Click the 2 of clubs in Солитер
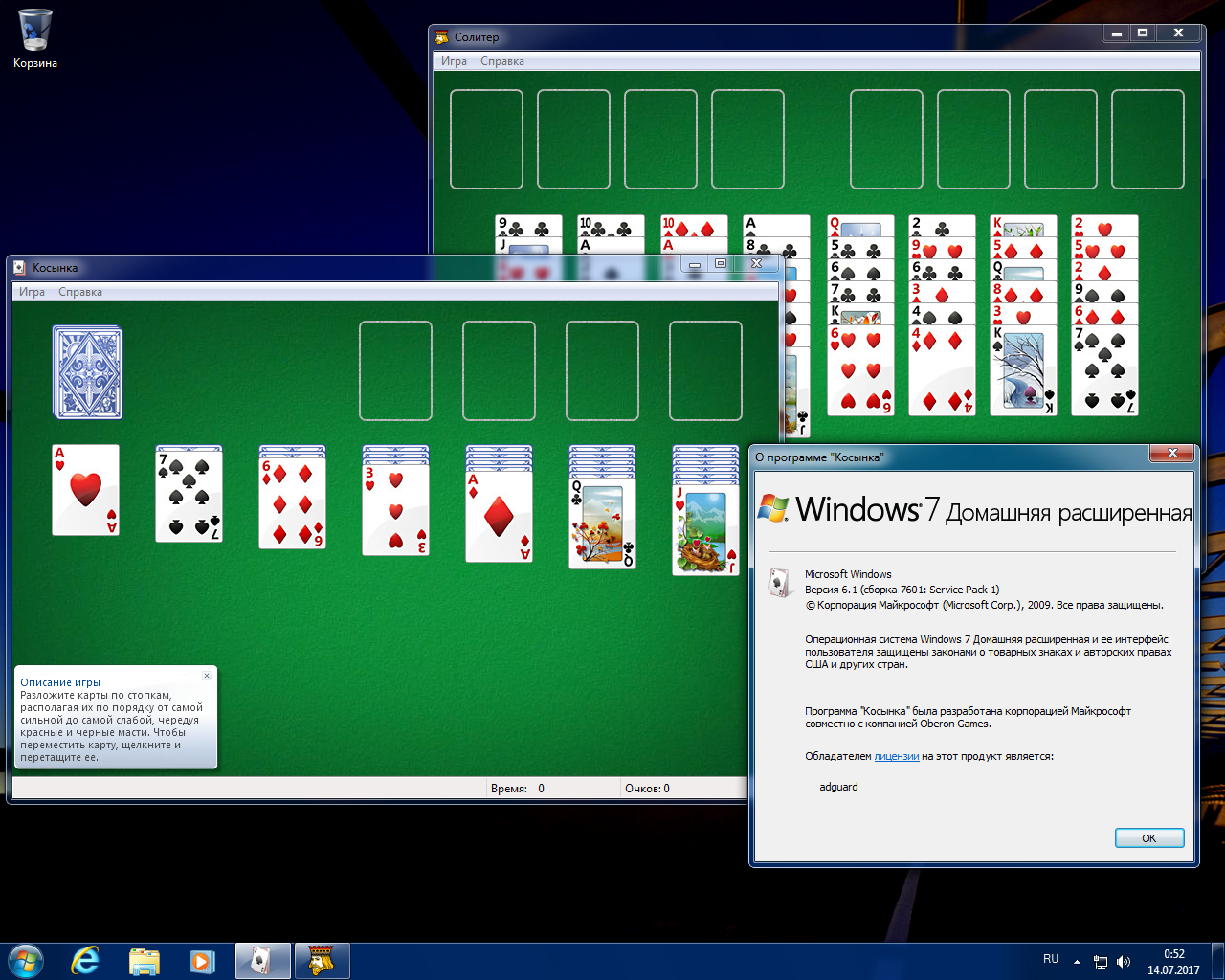The image size is (1225, 980). tap(942, 227)
